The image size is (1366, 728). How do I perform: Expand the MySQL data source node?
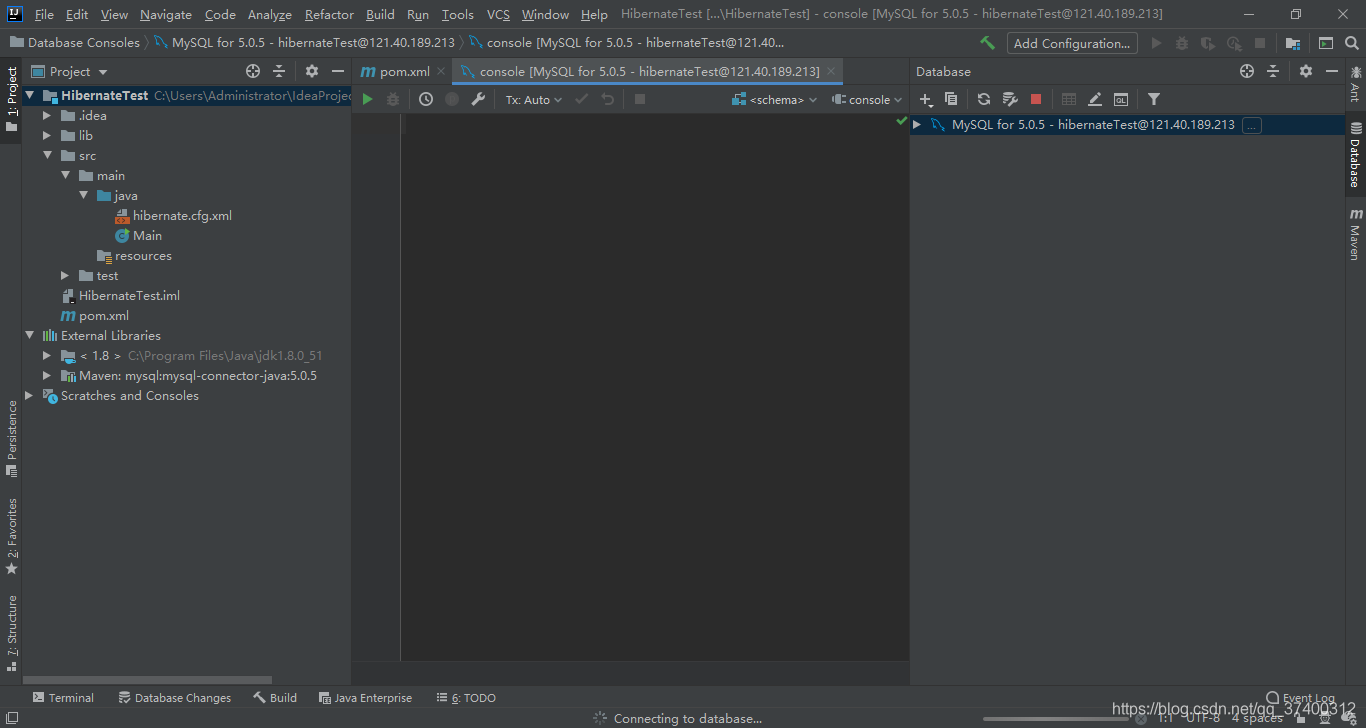917,125
